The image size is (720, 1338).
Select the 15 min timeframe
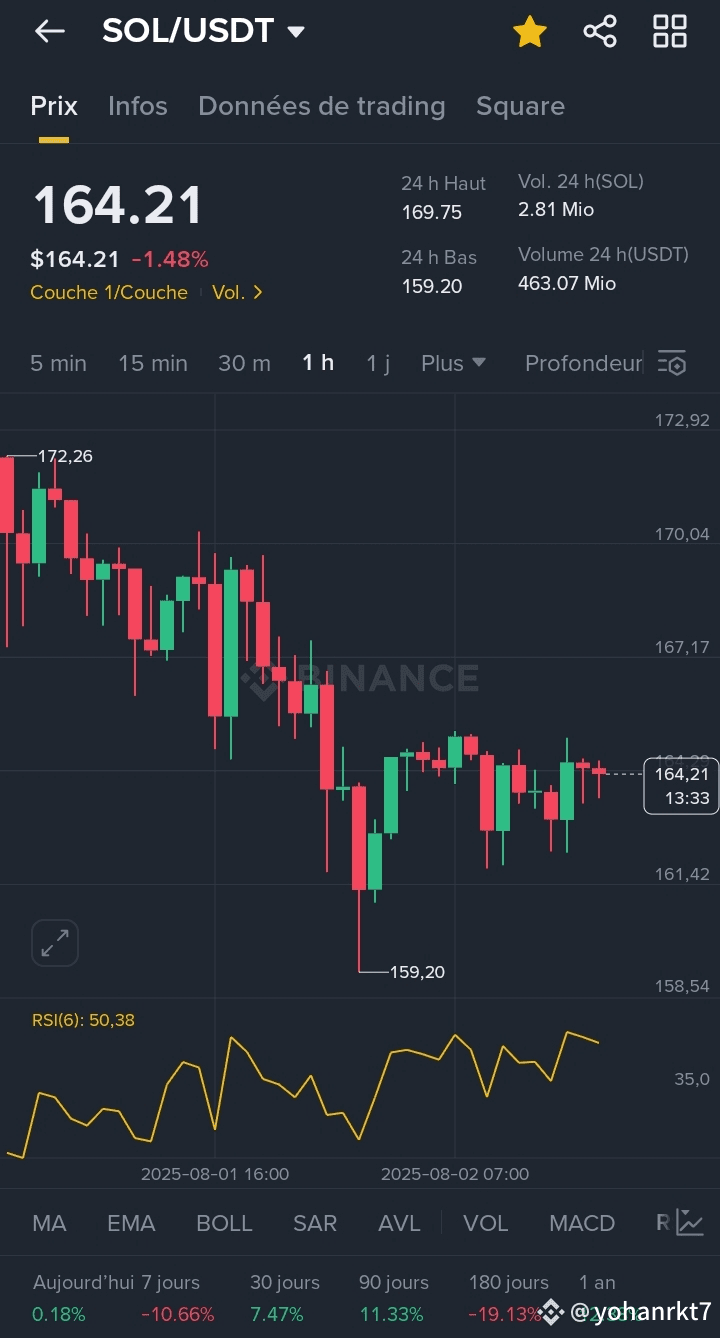(153, 363)
